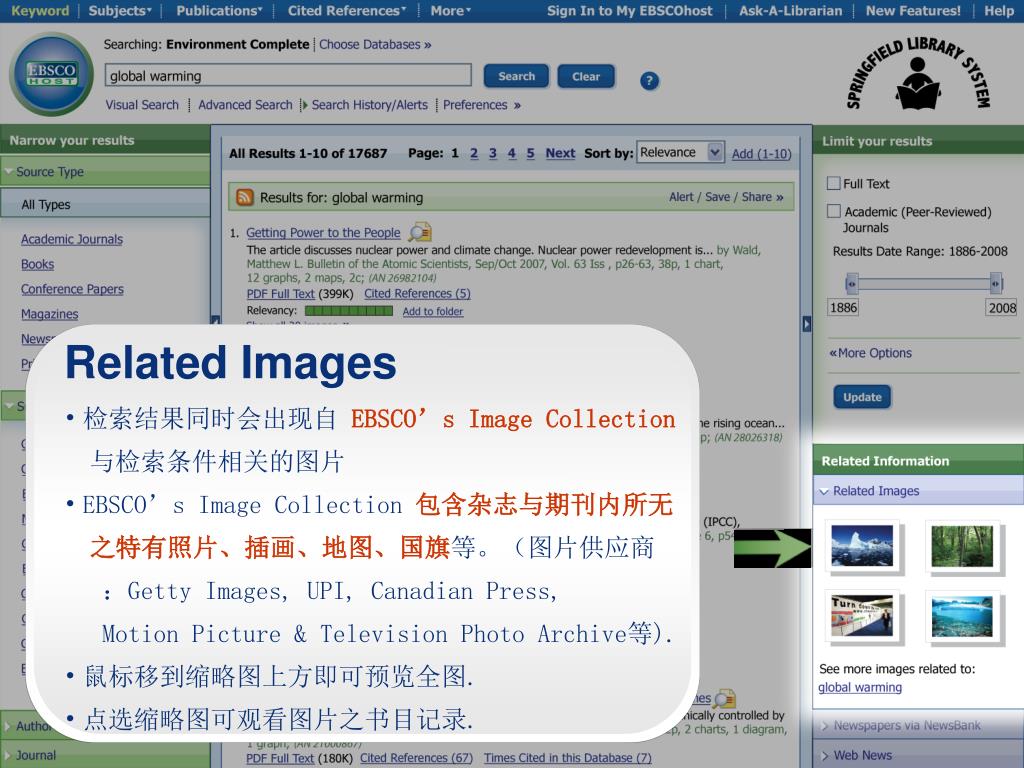Switch to Visual Search
Screen dimensions: 1024x768
click(x=142, y=104)
